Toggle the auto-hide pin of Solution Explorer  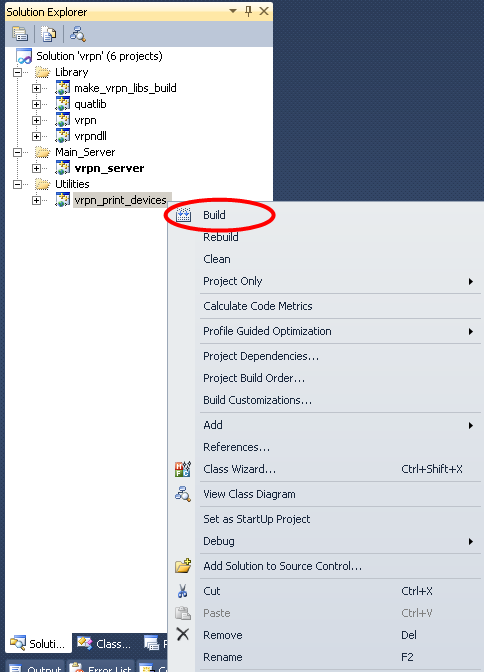tap(248, 11)
